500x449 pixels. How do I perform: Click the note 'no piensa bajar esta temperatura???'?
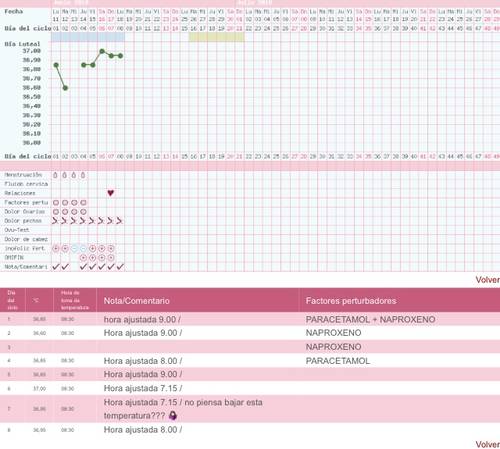[x=183, y=409]
